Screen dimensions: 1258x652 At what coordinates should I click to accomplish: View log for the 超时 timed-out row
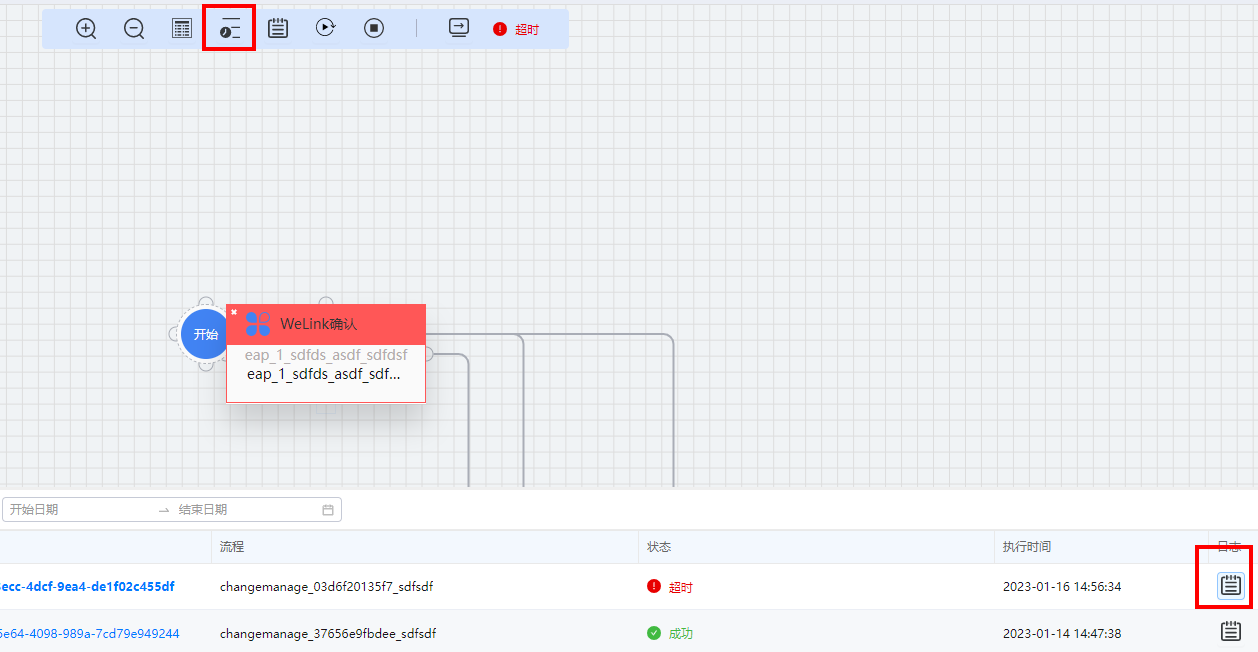[x=1231, y=586]
